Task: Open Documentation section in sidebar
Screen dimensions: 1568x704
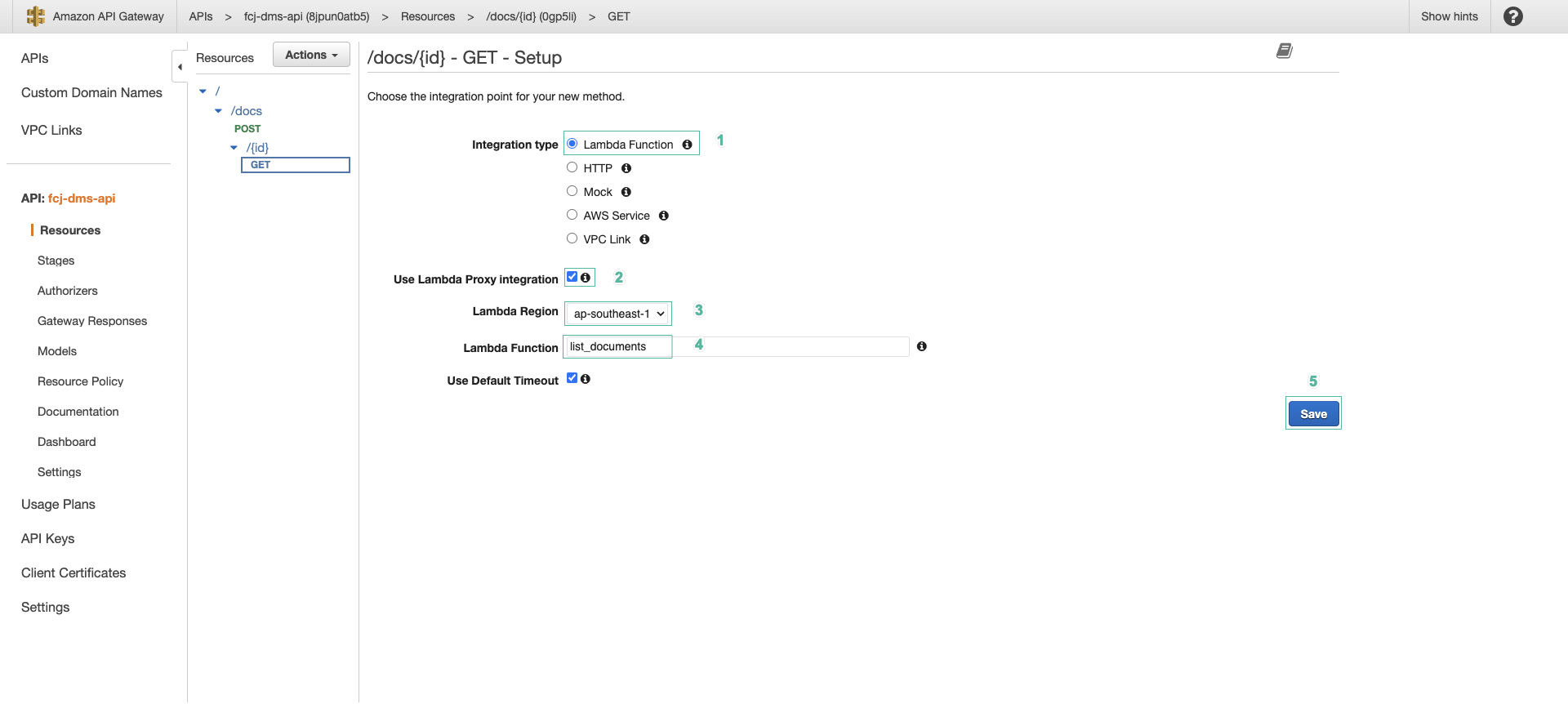Action: 78,412
